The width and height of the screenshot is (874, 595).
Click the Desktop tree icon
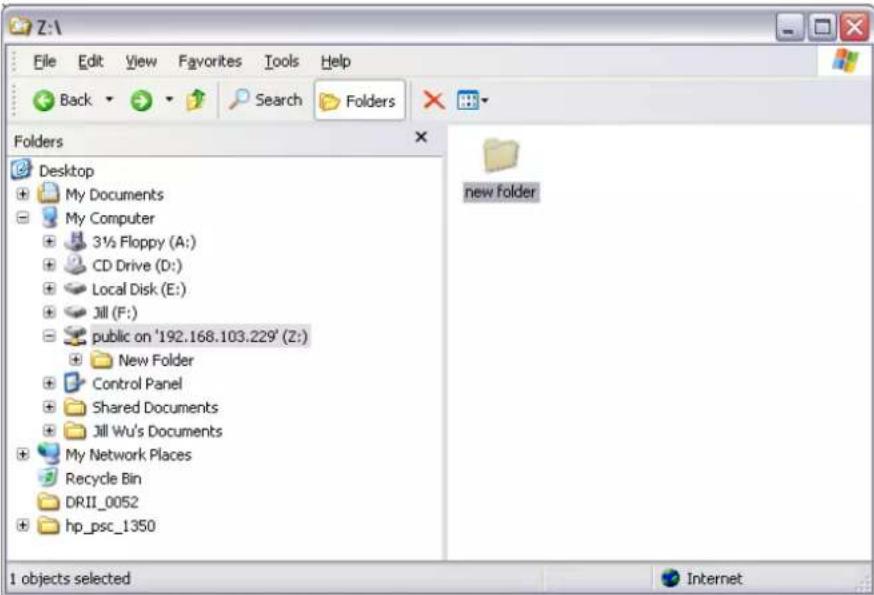point(21,170)
